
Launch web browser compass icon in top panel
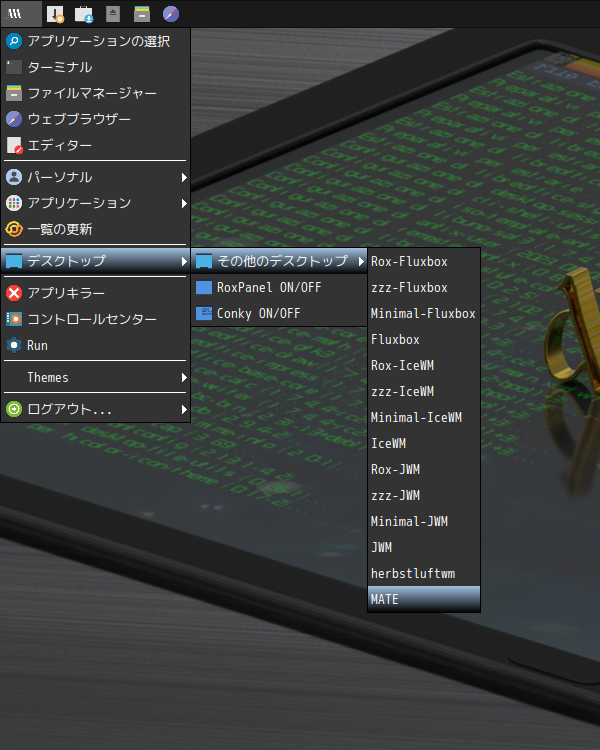(x=171, y=14)
